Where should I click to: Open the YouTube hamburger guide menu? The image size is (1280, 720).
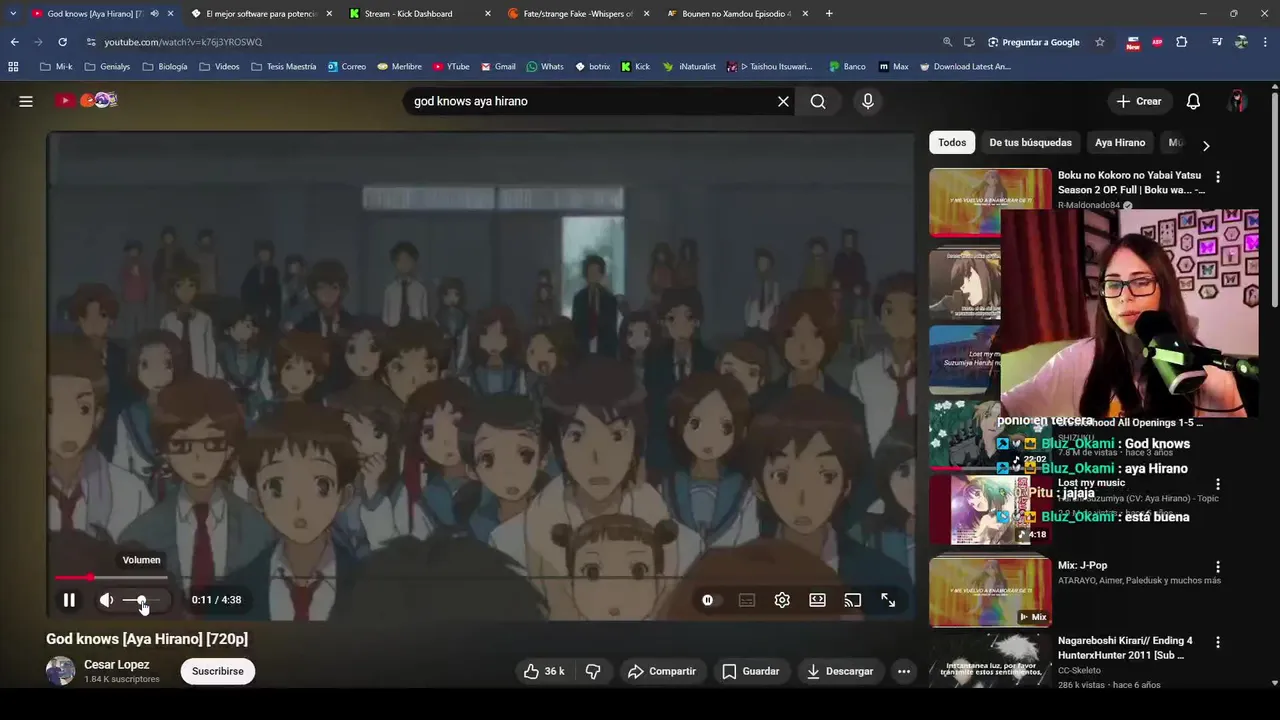point(26,101)
